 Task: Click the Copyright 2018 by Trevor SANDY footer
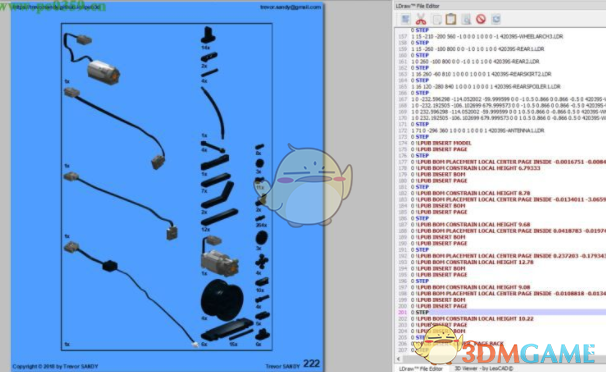[x=55, y=366]
